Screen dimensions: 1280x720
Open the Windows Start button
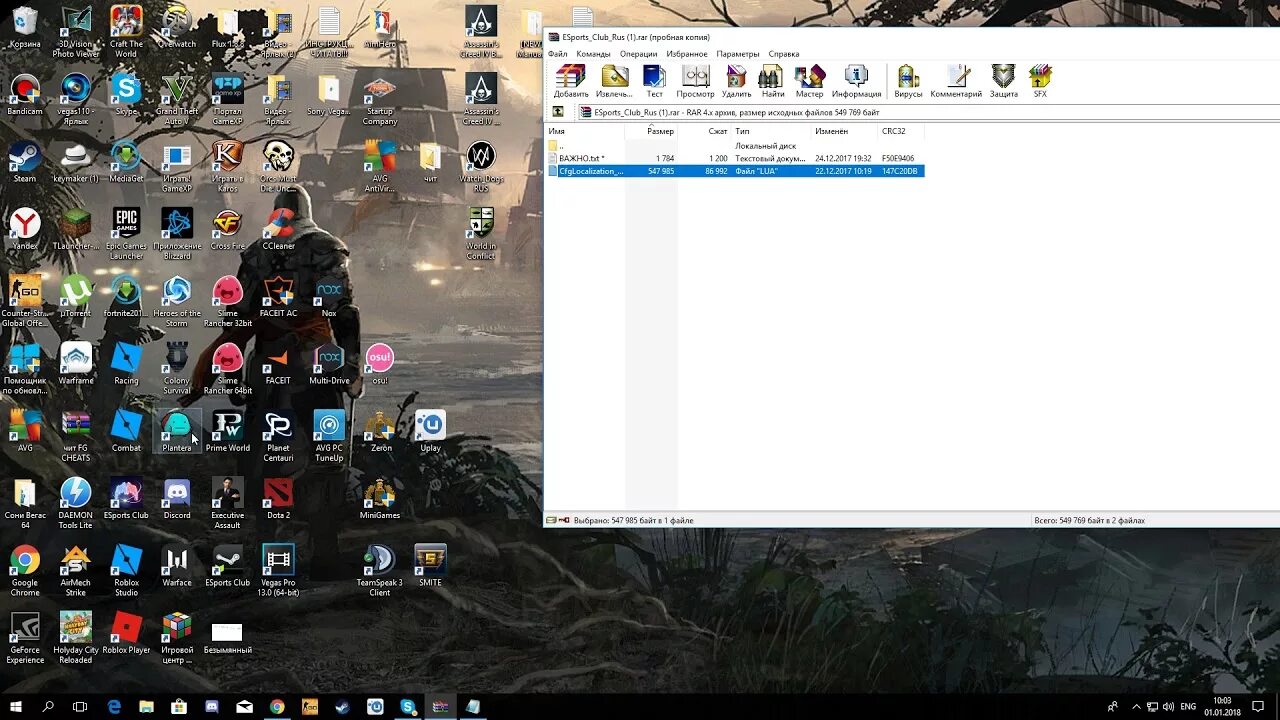coord(16,706)
